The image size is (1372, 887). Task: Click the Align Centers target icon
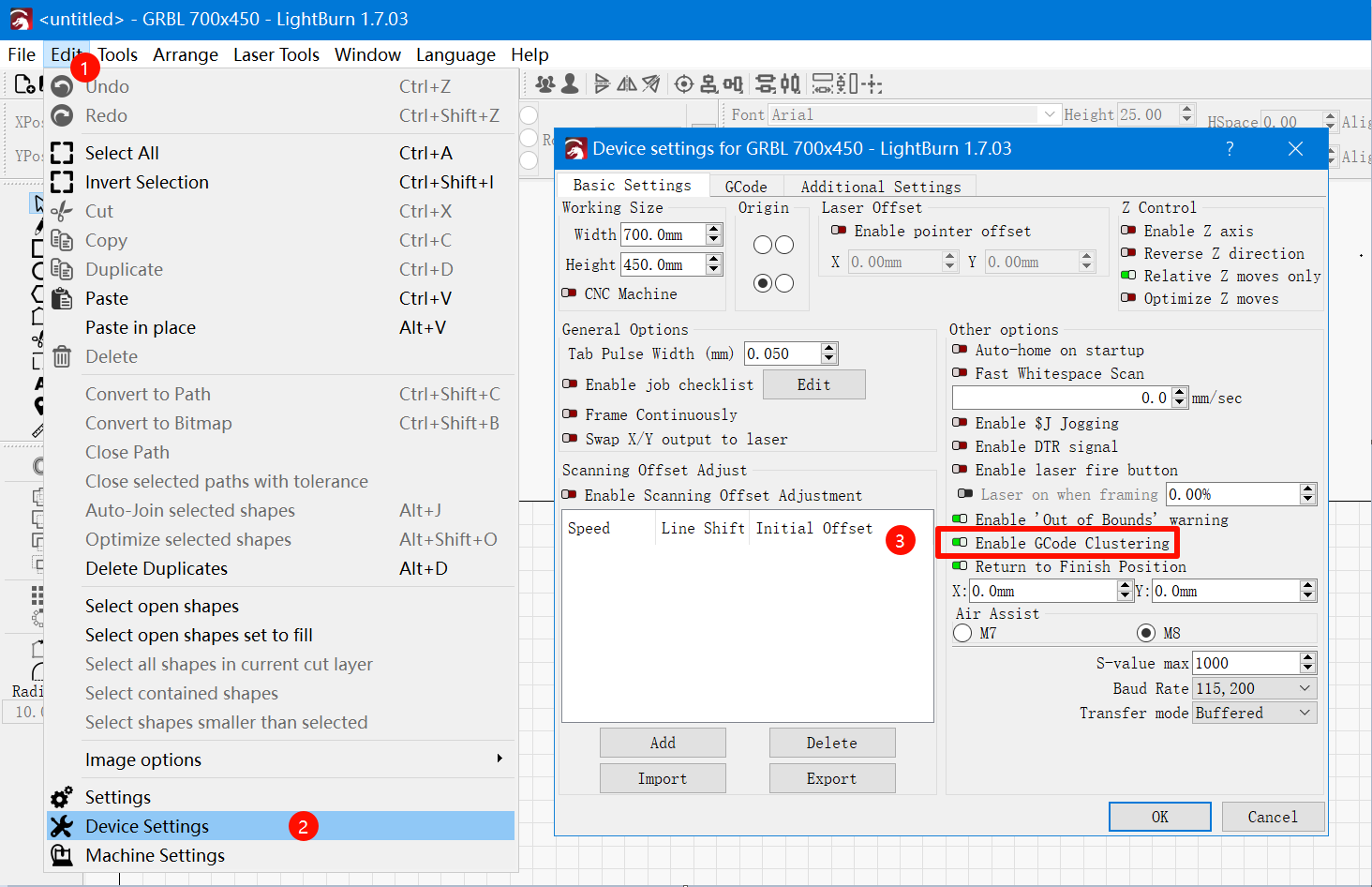(684, 84)
